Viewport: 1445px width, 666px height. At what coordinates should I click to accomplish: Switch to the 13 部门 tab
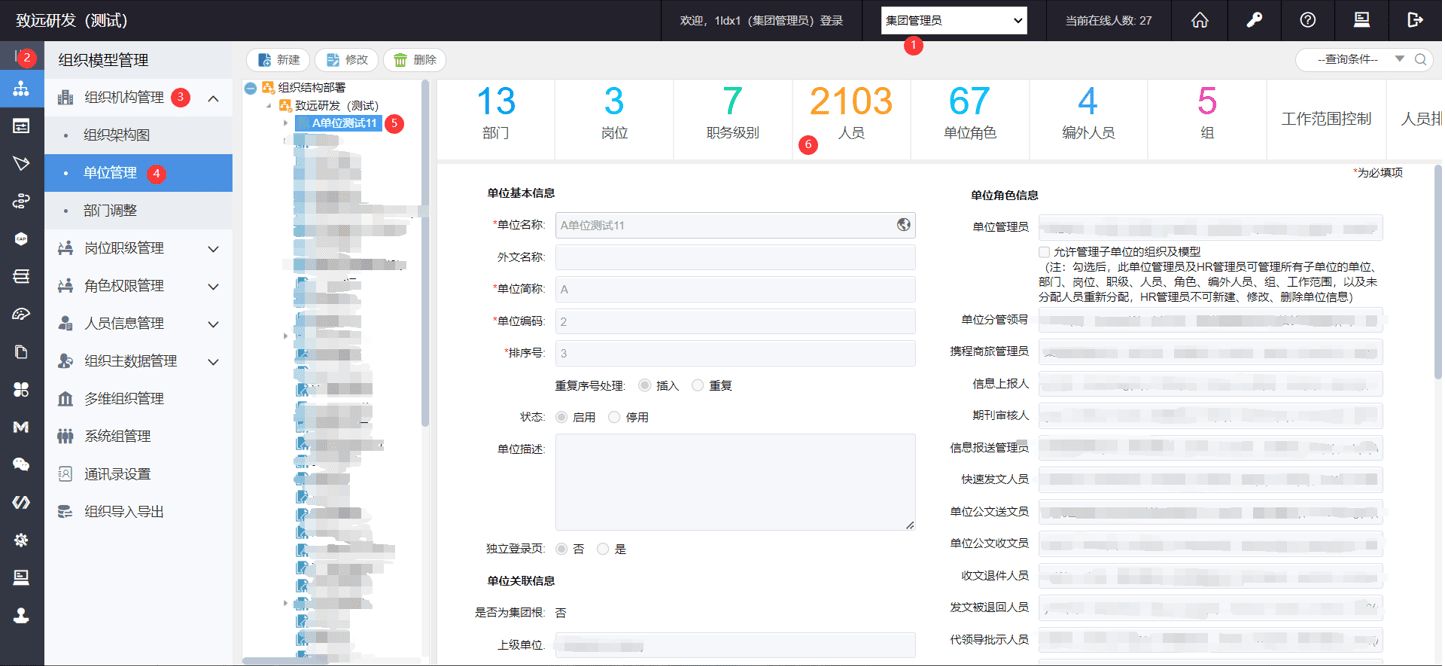(x=496, y=119)
